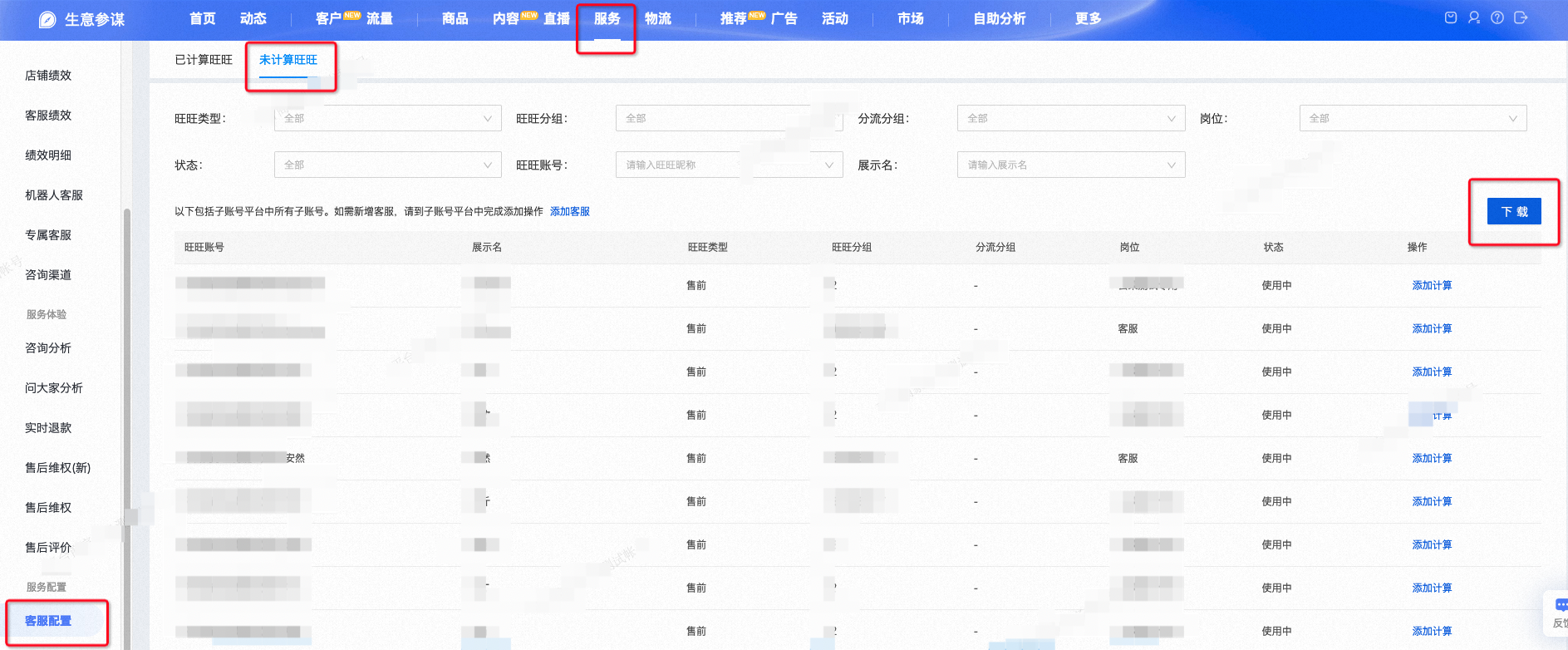
Task: Open 实时退款 in the sidebar
Action: (48, 427)
